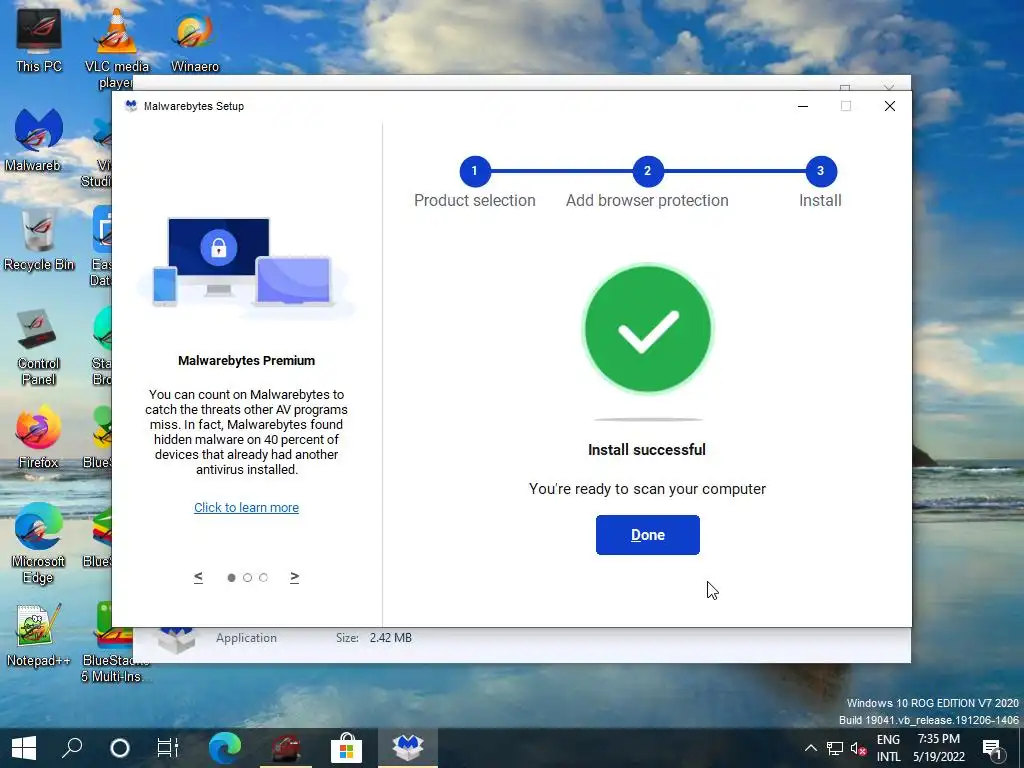
Task: Open BlueStacks 5 Multi-Instance desktop shortcut
Action: coord(112,643)
